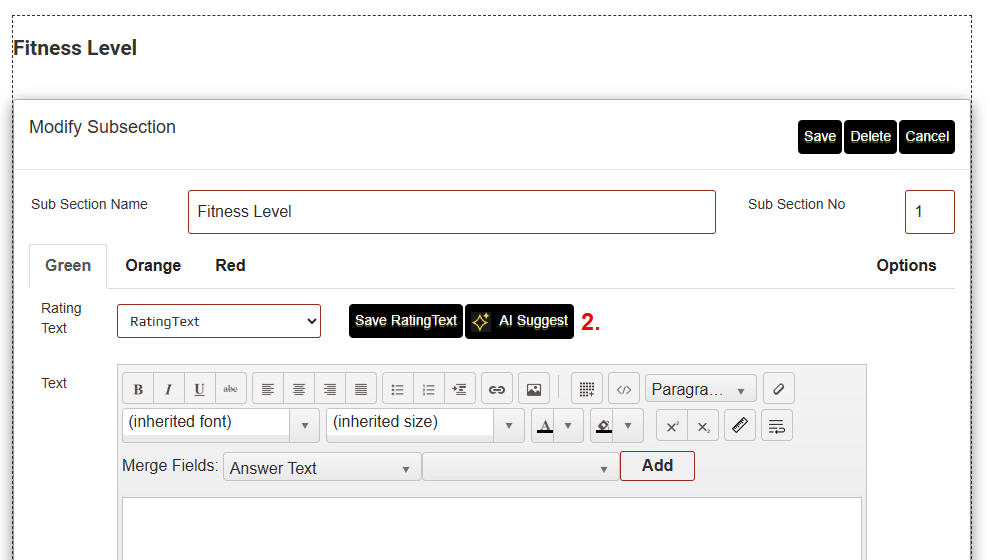Insert hyperlink using the link icon
The width and height of the screenshot is (990, 560).
[497, 389]
